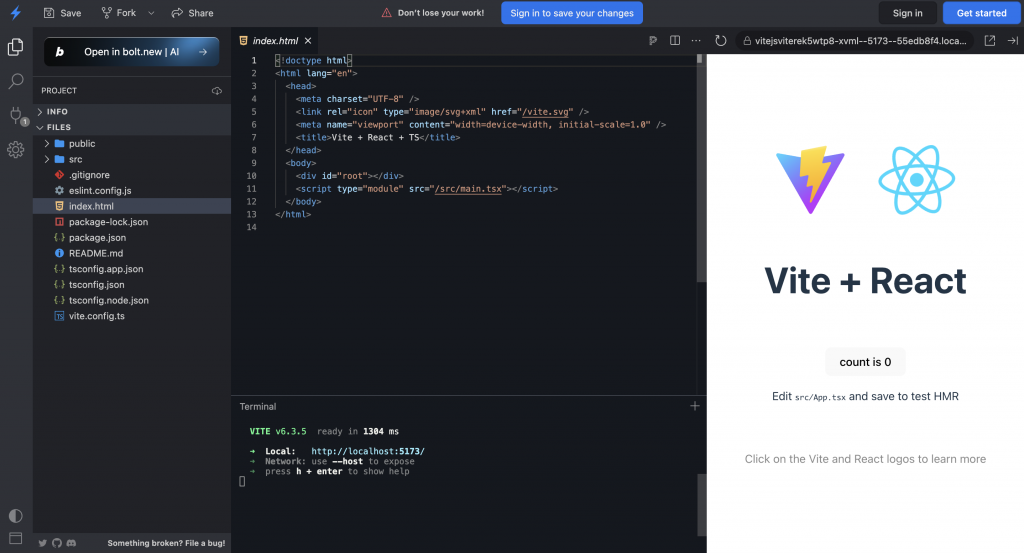Close the index.html tab

tap(308, 40)
